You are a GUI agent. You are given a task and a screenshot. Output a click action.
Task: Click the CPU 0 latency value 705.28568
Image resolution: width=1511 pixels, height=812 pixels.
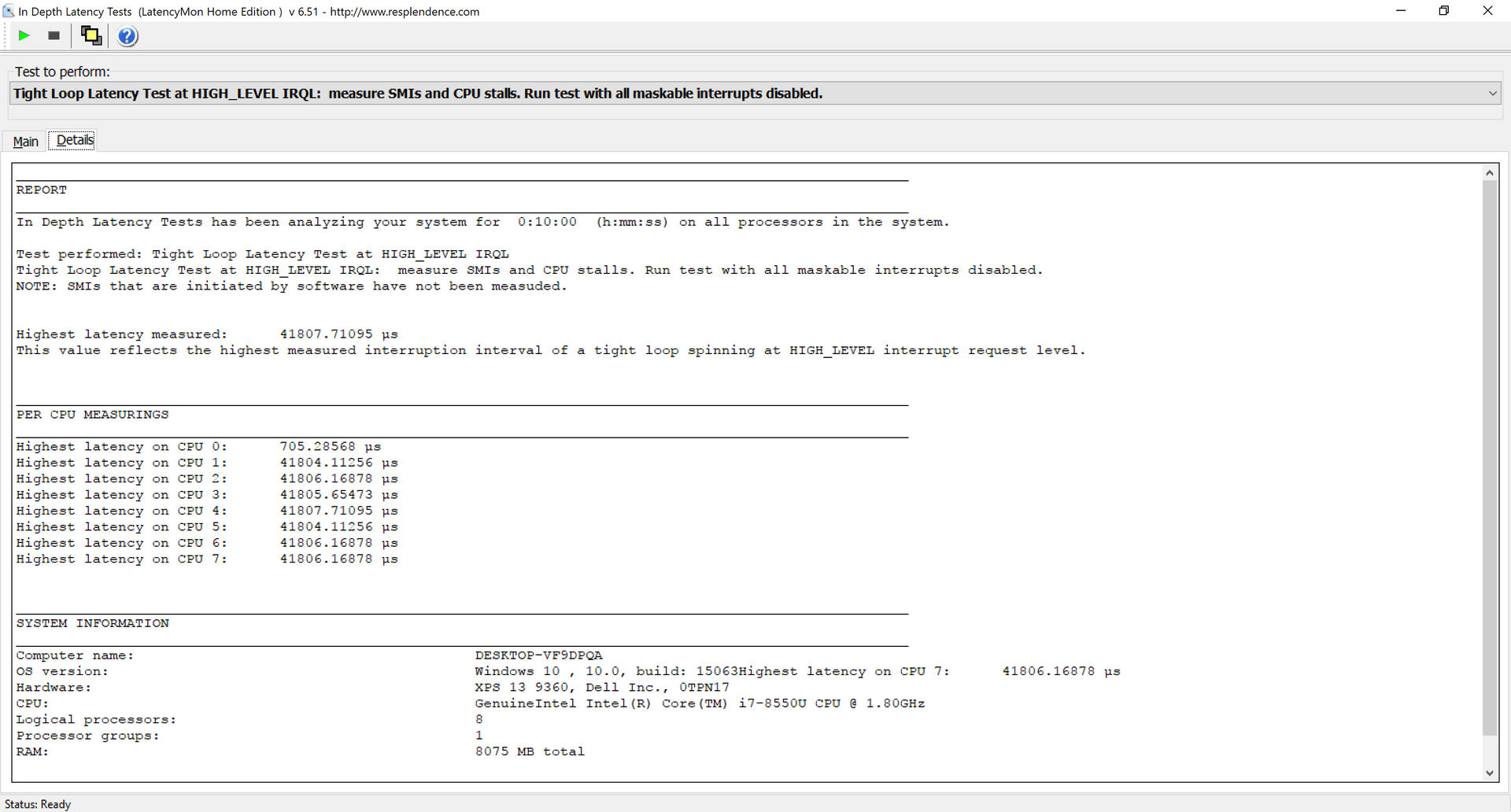click(x=317, y=447)
